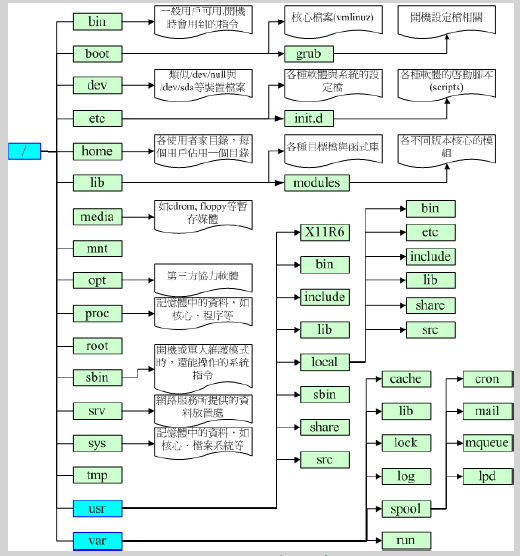This screenshot has height=556, width=520.
Task: Select the cyan usr directory box
Action: click(98, 508)
